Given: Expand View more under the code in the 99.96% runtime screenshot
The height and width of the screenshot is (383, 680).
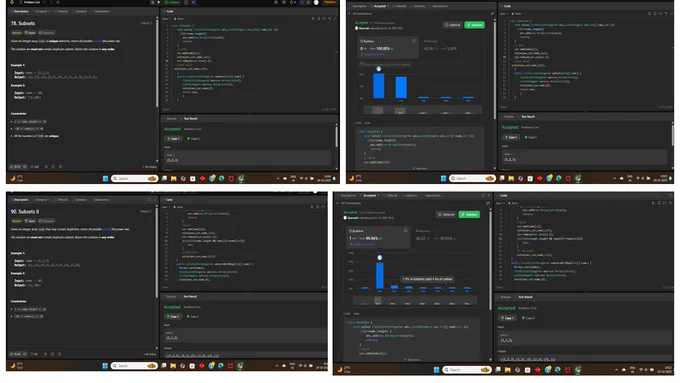Looking at the screenshot, I should pos(412,360).
